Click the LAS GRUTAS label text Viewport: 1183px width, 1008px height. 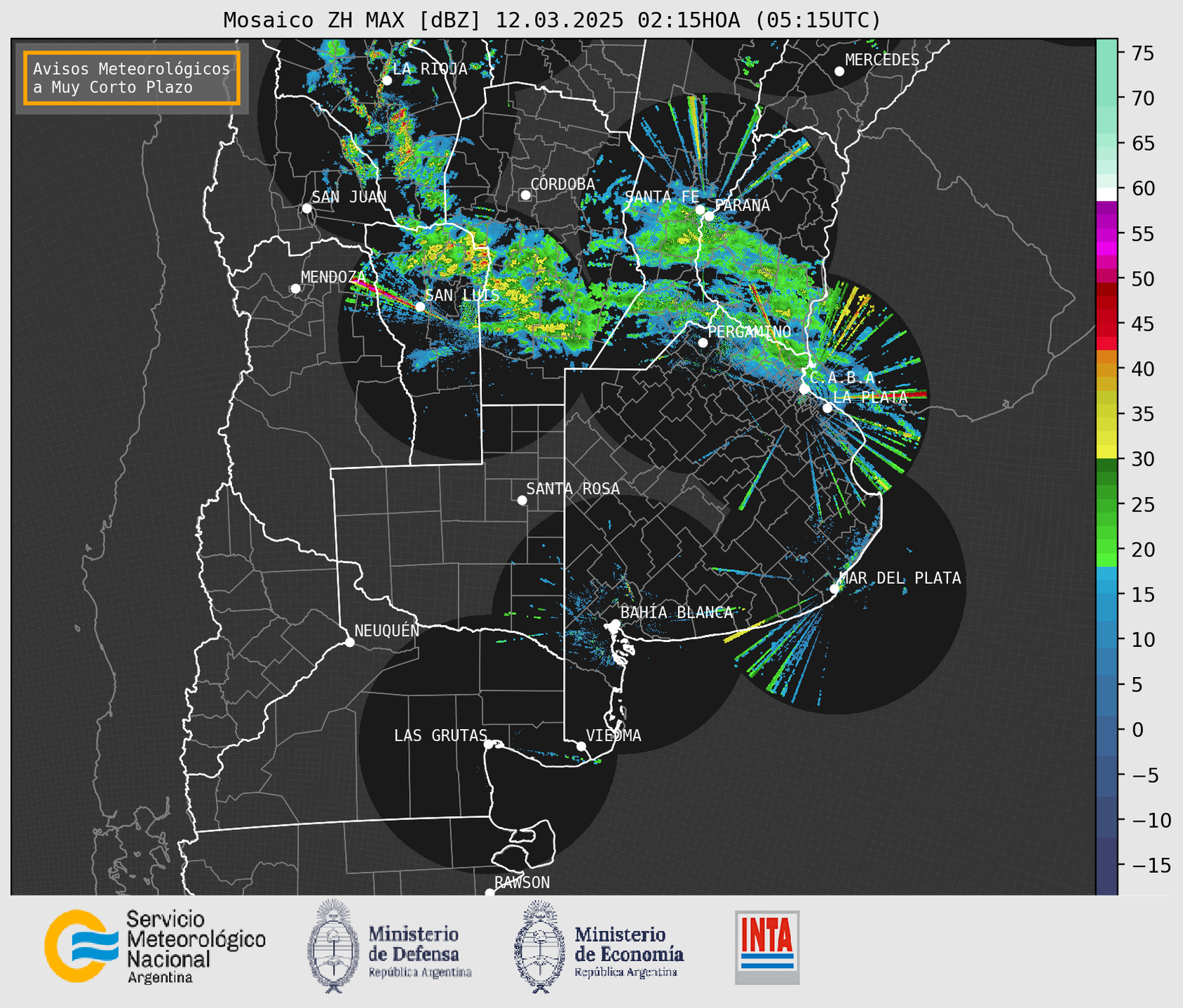point(440,735)
